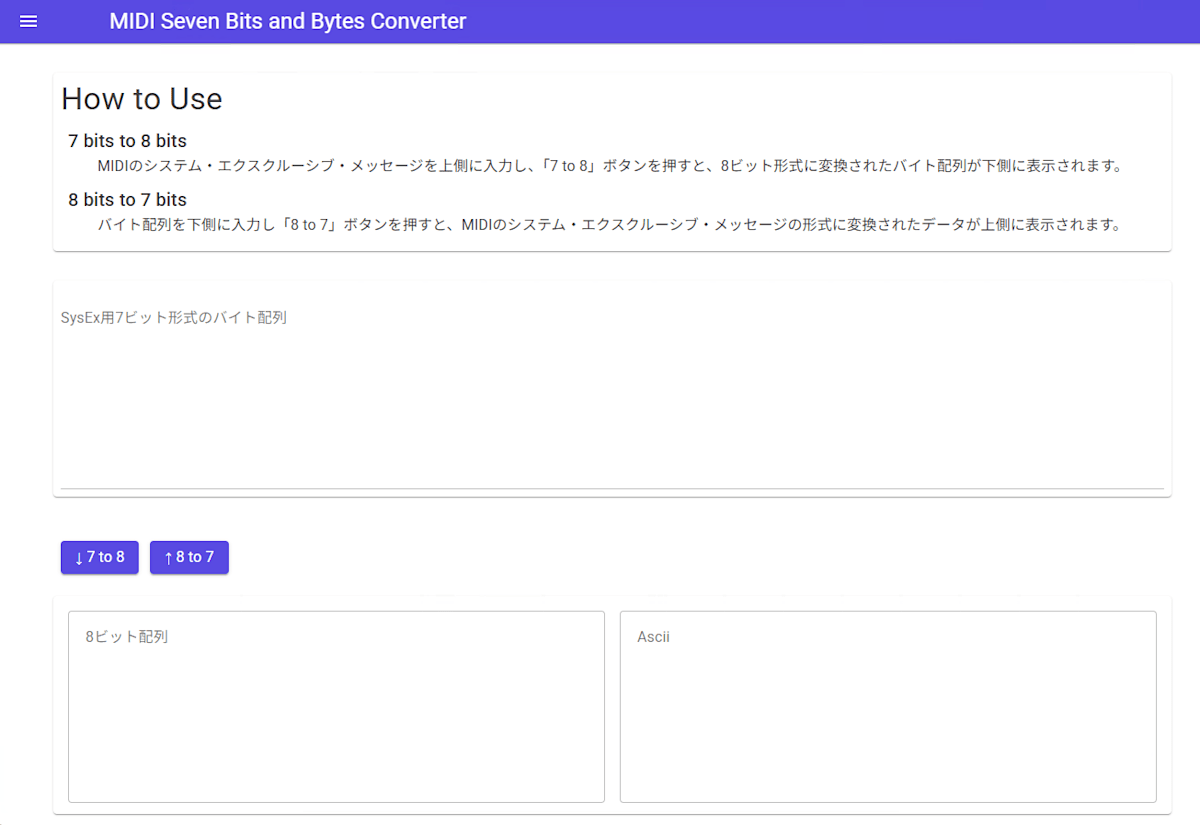Click the 'How to Use' heading

142,99
